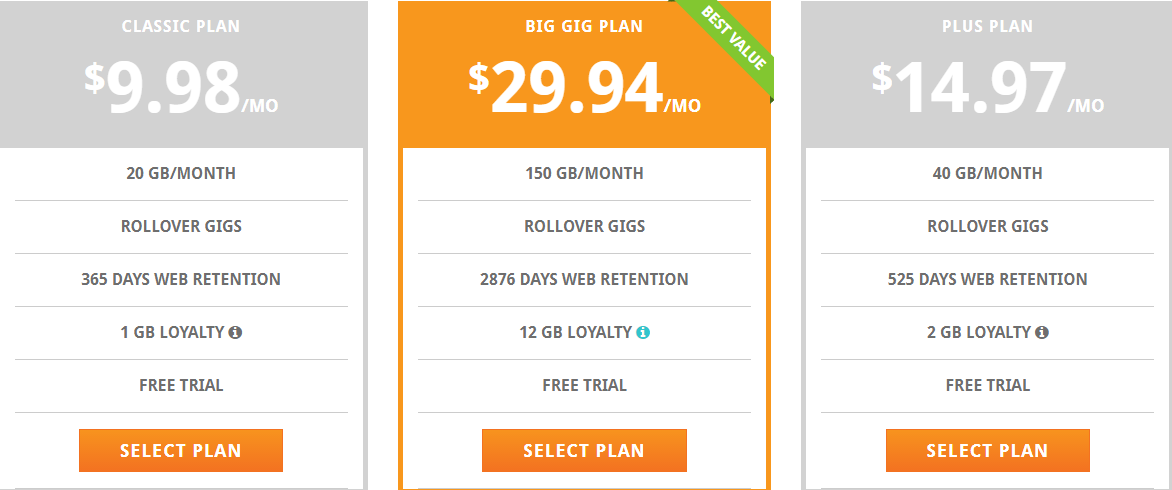
Task: Click the $14.97/mo price
Action: tap(987, 87)
